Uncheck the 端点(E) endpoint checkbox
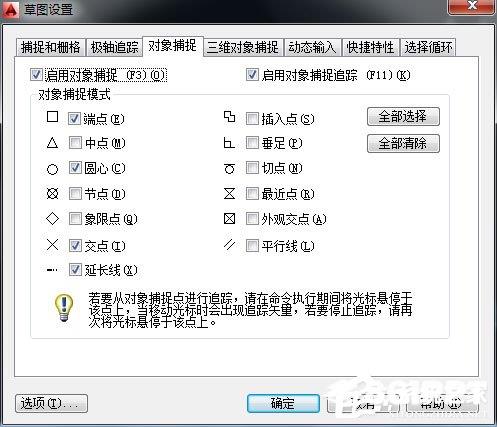The width and height of the screenshot is (497, 427). click(74, 118)
